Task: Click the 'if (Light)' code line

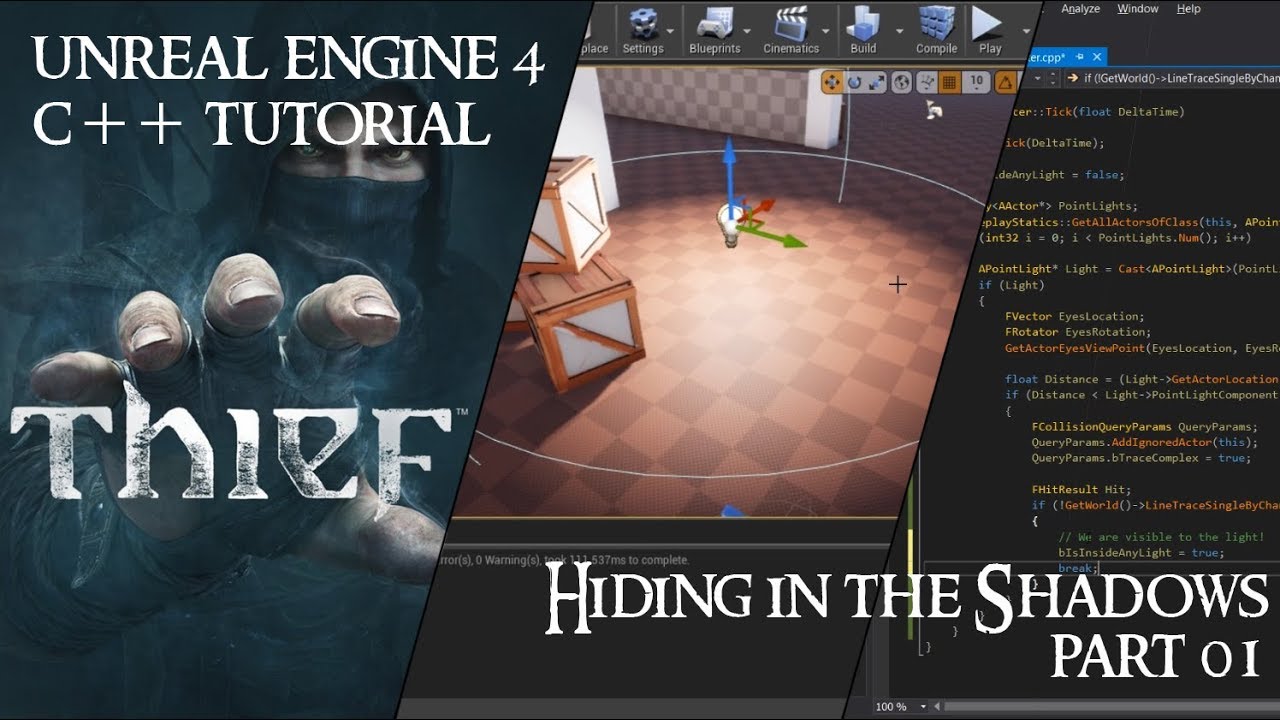Action: click(1011, 285)
